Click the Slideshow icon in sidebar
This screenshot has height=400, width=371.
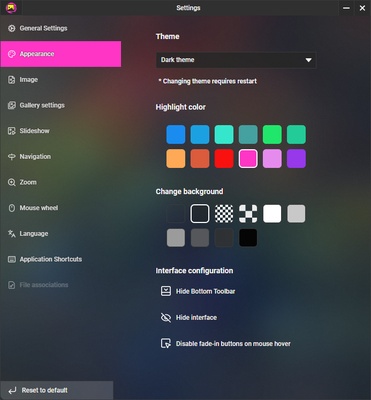point(12,131)
